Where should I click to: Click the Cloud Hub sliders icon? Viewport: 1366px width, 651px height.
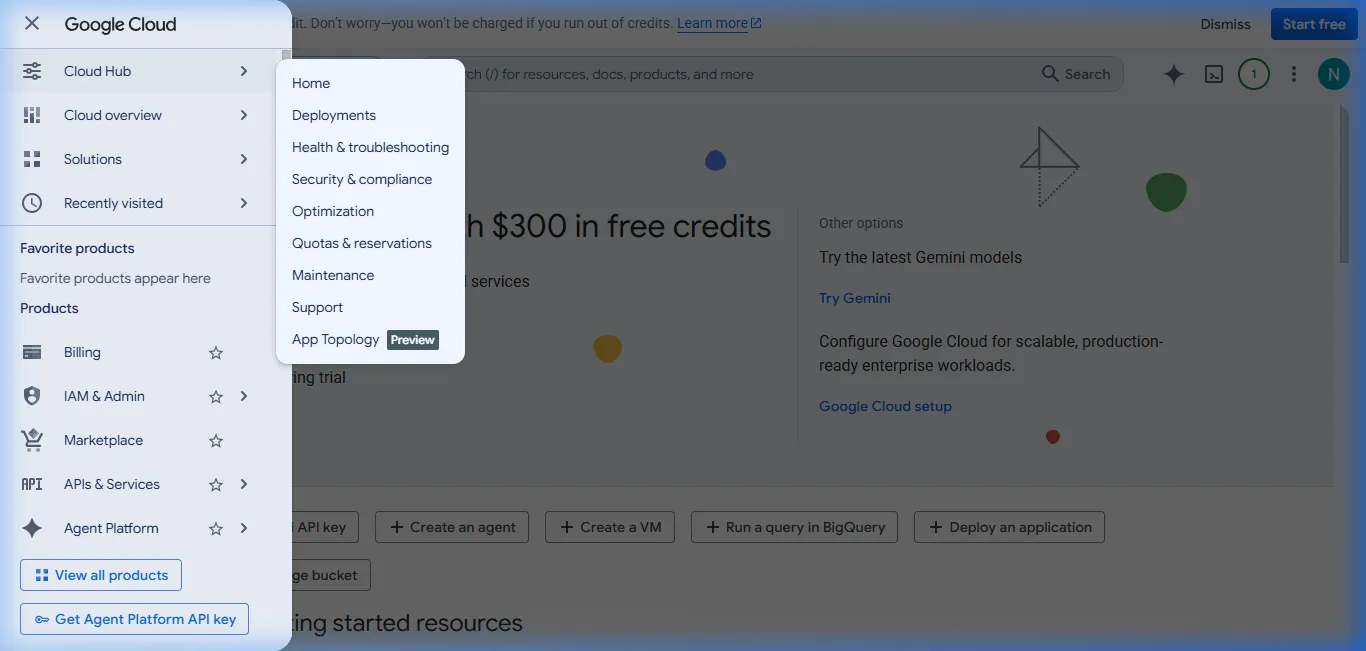pos(32,71)
